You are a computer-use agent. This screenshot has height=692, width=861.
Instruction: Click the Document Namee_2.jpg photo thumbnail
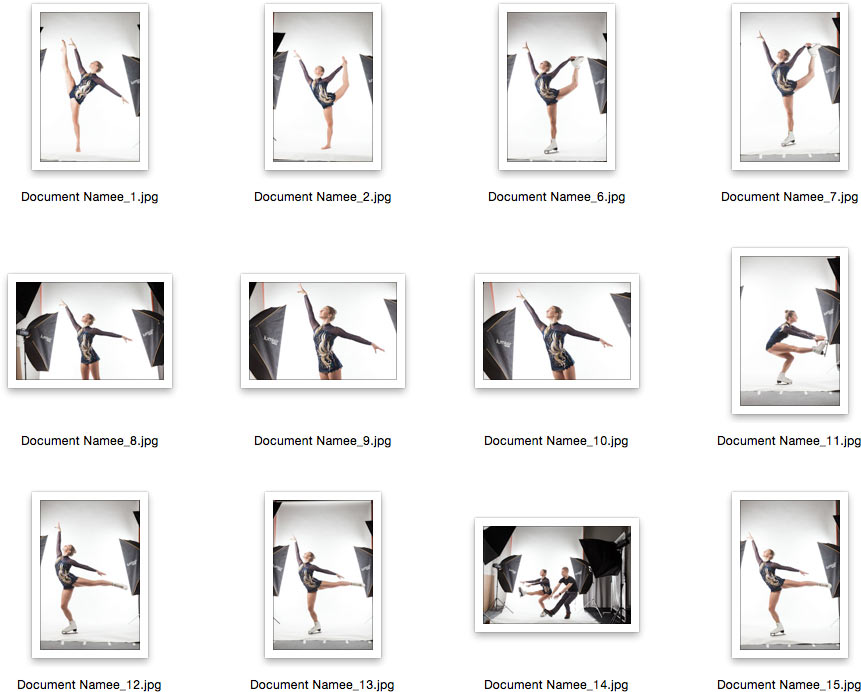click(x=323, y=87)
